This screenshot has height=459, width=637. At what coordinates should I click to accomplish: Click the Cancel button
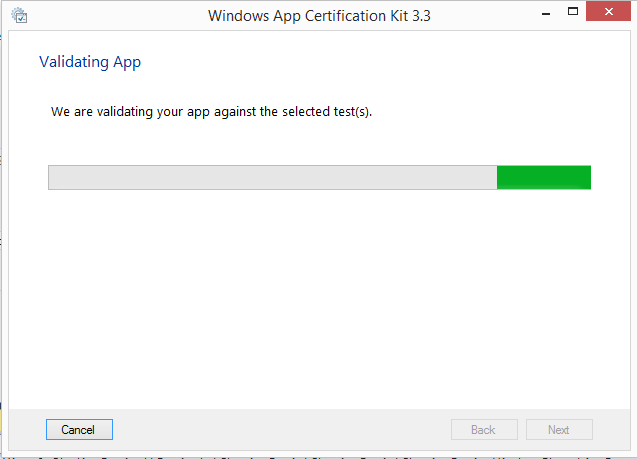click(x=79, y=429)
